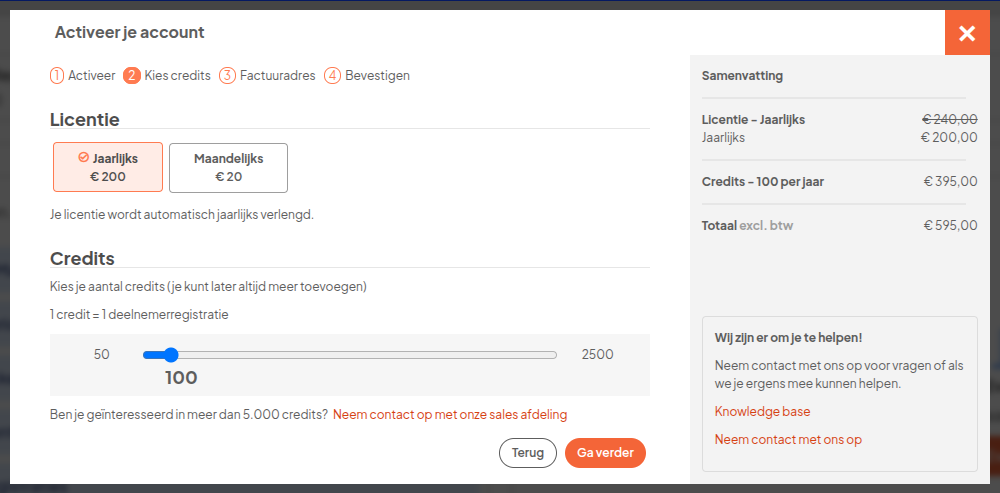Open the Kies credits step label
The width and height of the screenshot is (1000, 493).
pyautogui.click(x=178, y=75)
